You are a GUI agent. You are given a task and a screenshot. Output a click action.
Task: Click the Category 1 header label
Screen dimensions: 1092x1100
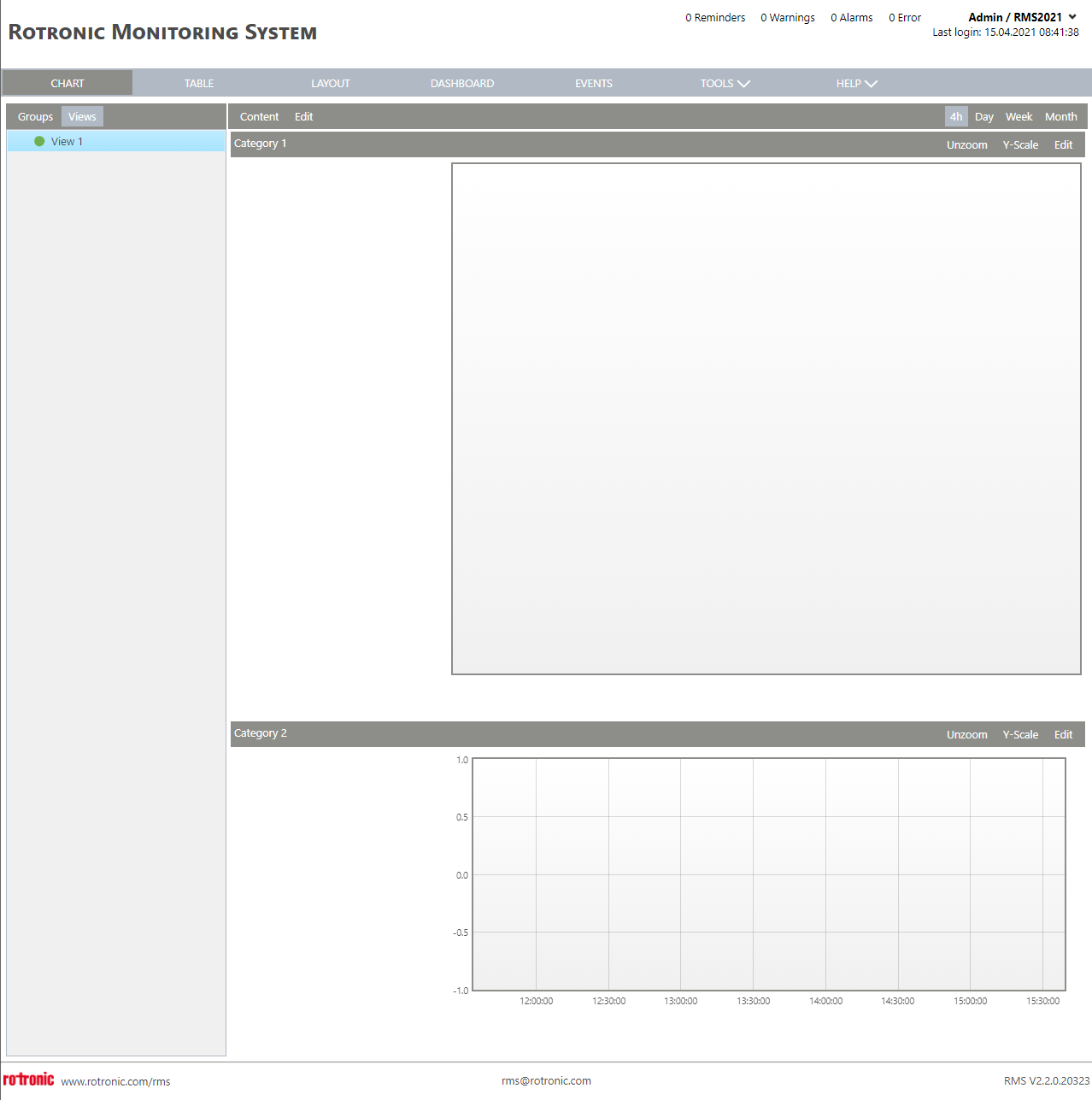pos(261,144)
